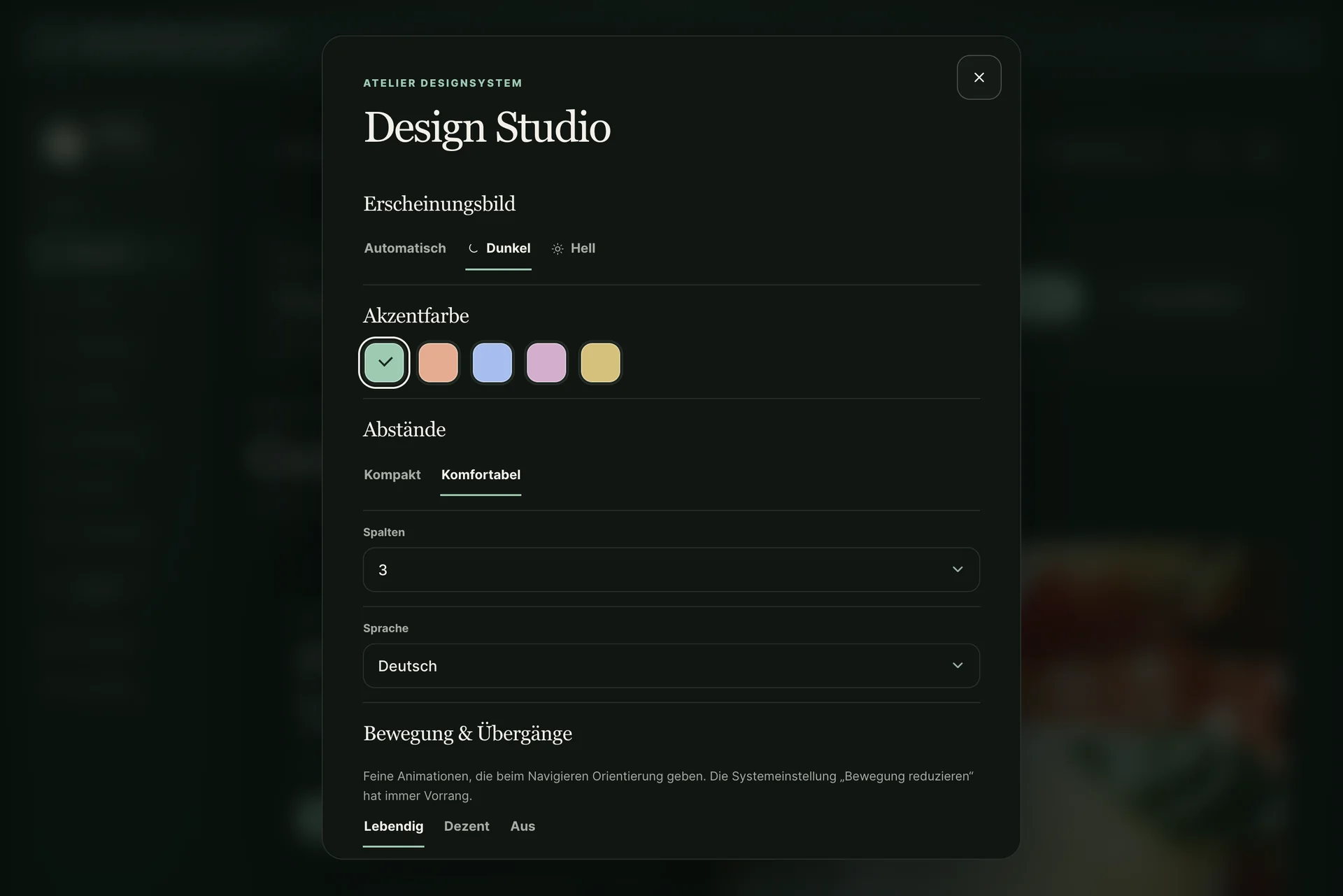Click the Spalten field label
Viewport: 1343px width, 896px height.
(x=384, y=532)
